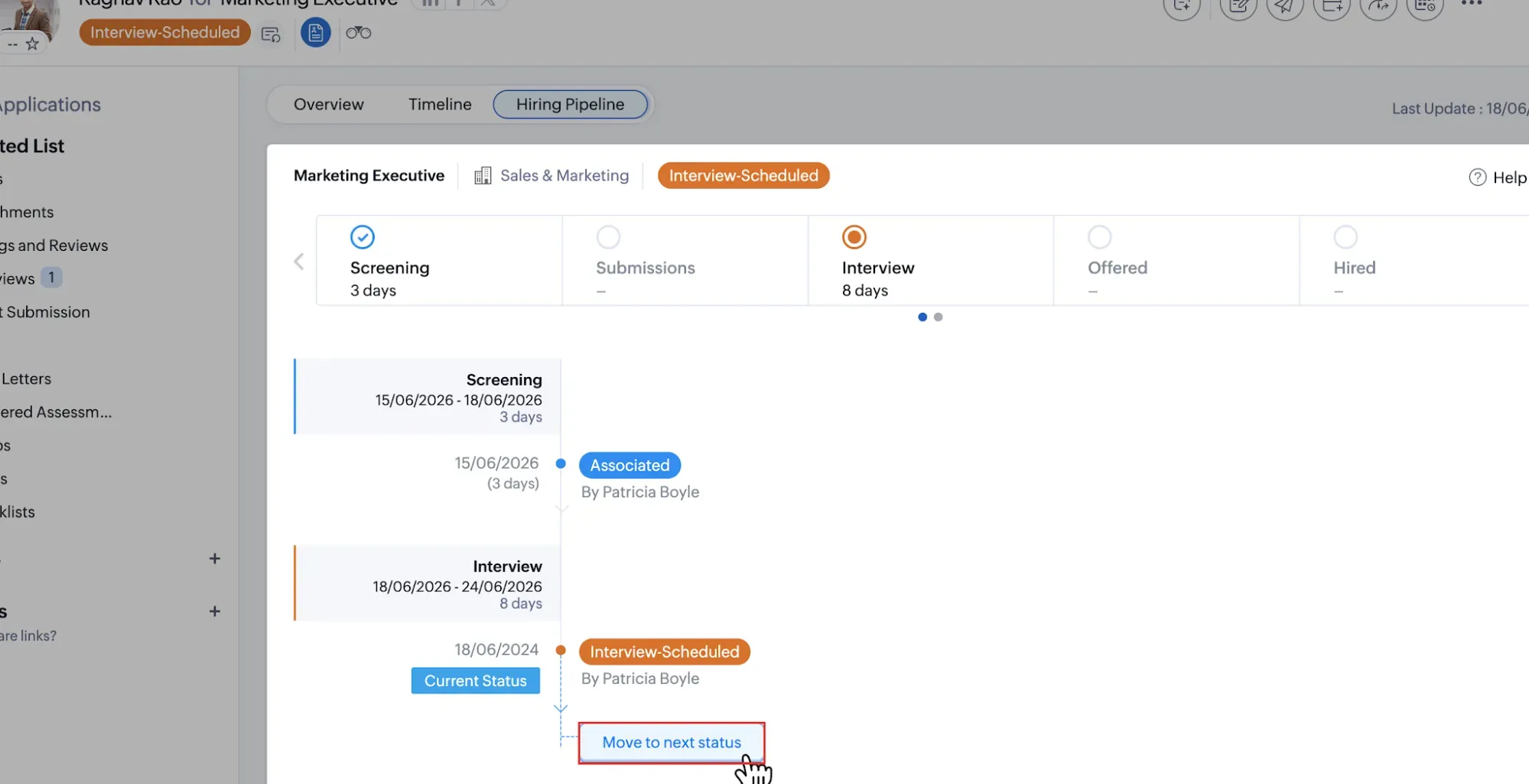Switch to the Overview tab
Viewport: 1529px width, 784px height.
coord(329,105)
